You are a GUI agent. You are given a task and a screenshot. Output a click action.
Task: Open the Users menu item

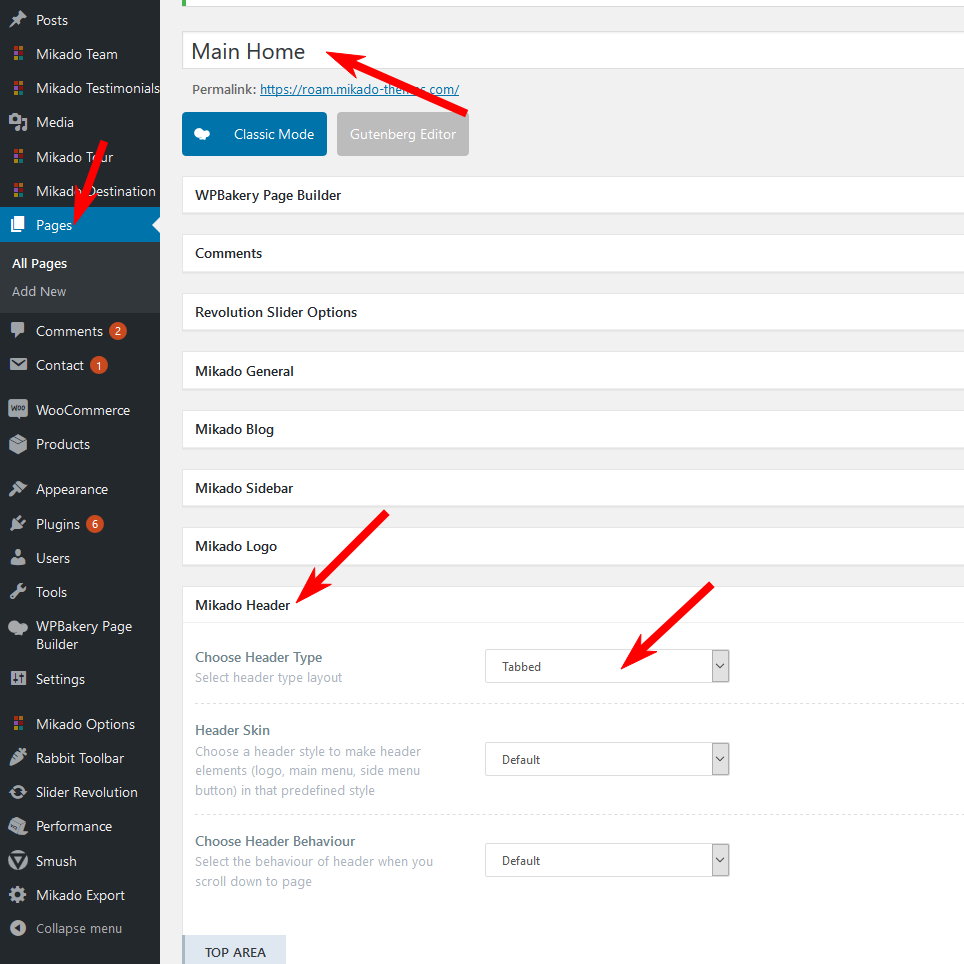pyautogui.click(x=53, y=558)
